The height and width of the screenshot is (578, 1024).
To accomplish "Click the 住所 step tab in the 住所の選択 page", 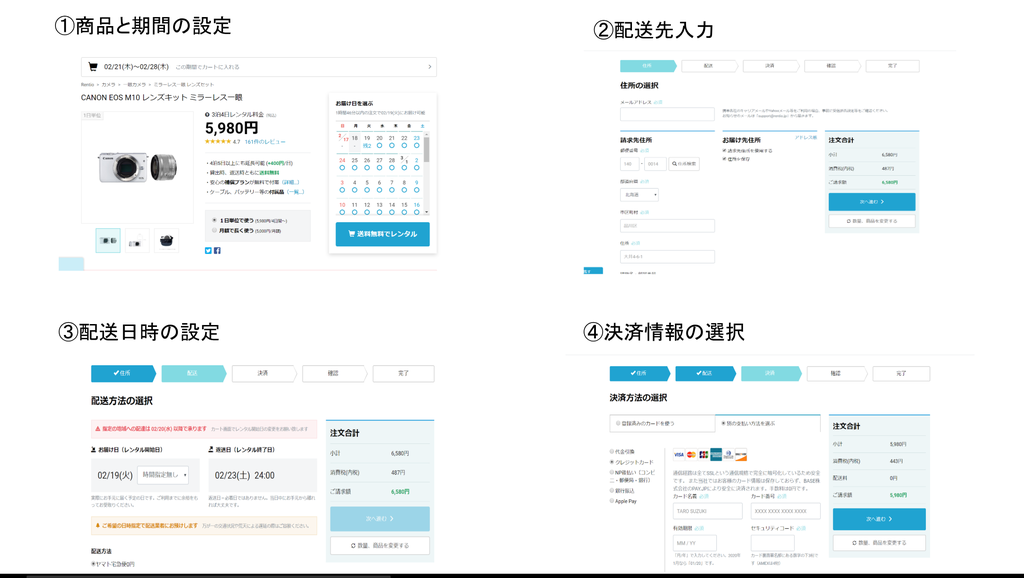I will [x=647, y=66].
